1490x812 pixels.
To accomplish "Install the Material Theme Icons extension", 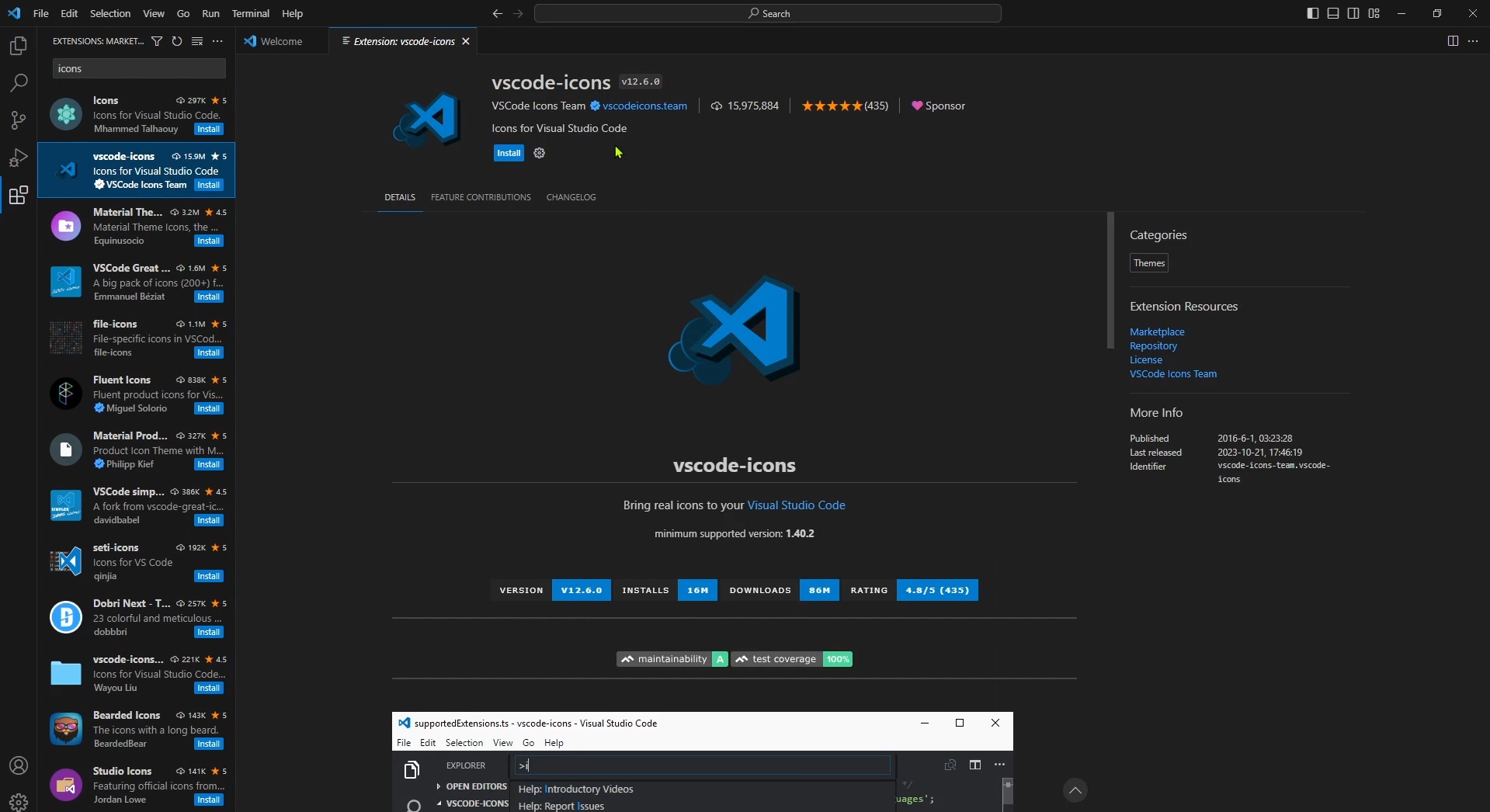I will pyautogui.click(x=209, y=241).
